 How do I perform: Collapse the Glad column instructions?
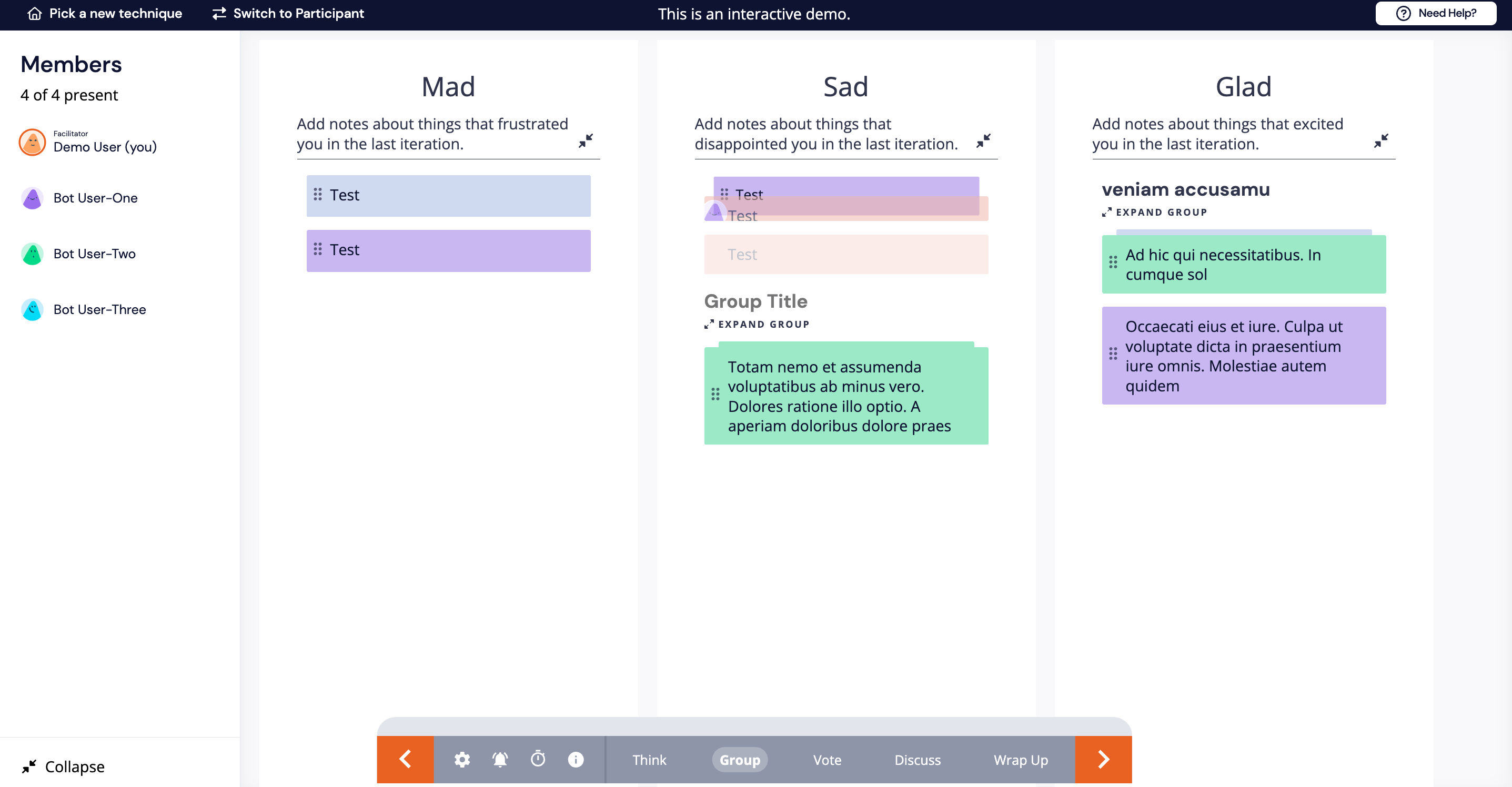click(x=1382, y=140)
